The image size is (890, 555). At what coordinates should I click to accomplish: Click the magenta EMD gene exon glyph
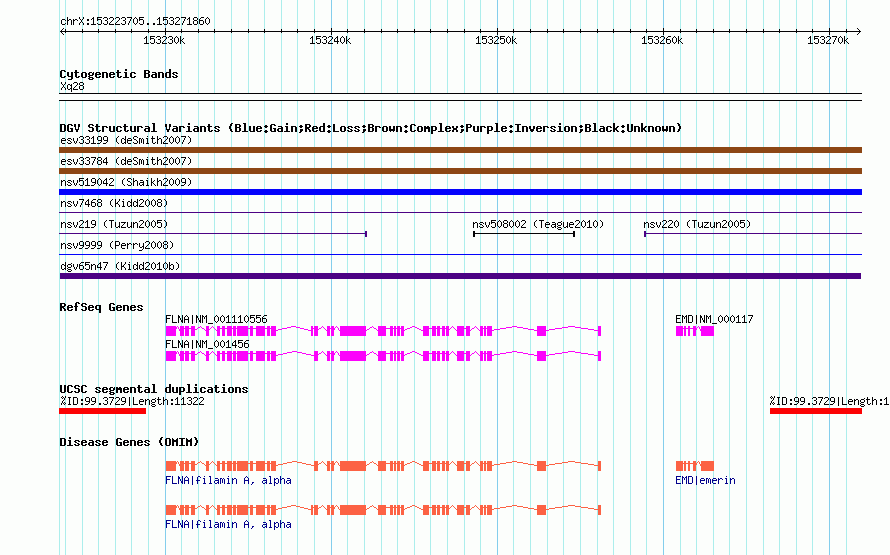tap(695, 331)
